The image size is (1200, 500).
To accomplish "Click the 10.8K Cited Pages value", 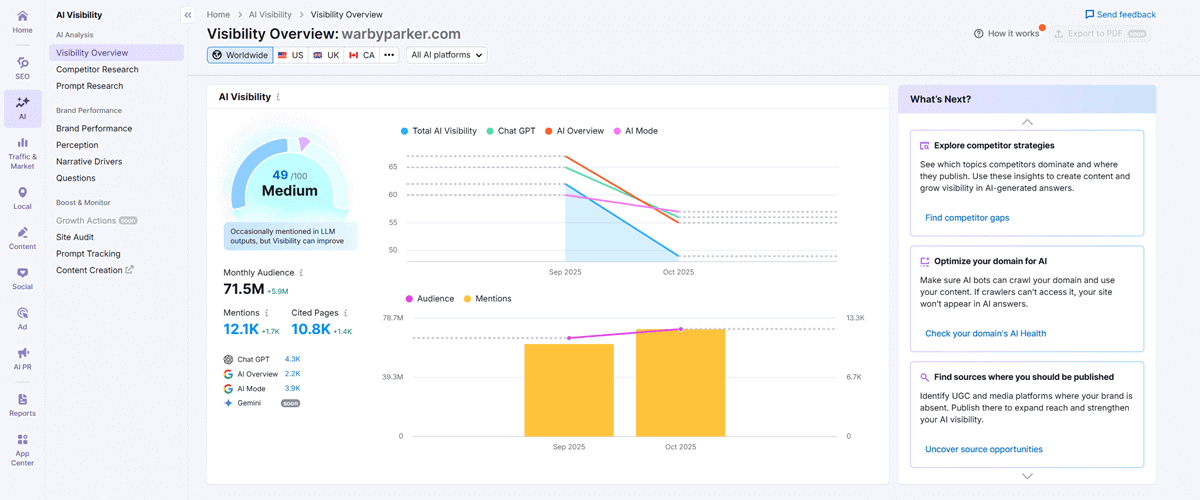I will (x=311, y=330).
